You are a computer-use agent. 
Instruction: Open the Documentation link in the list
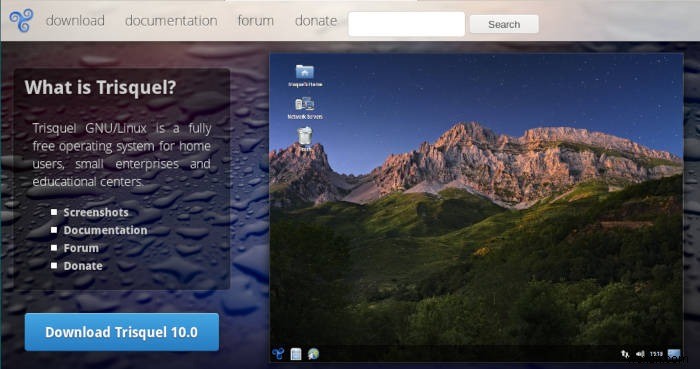coord(105,230)
